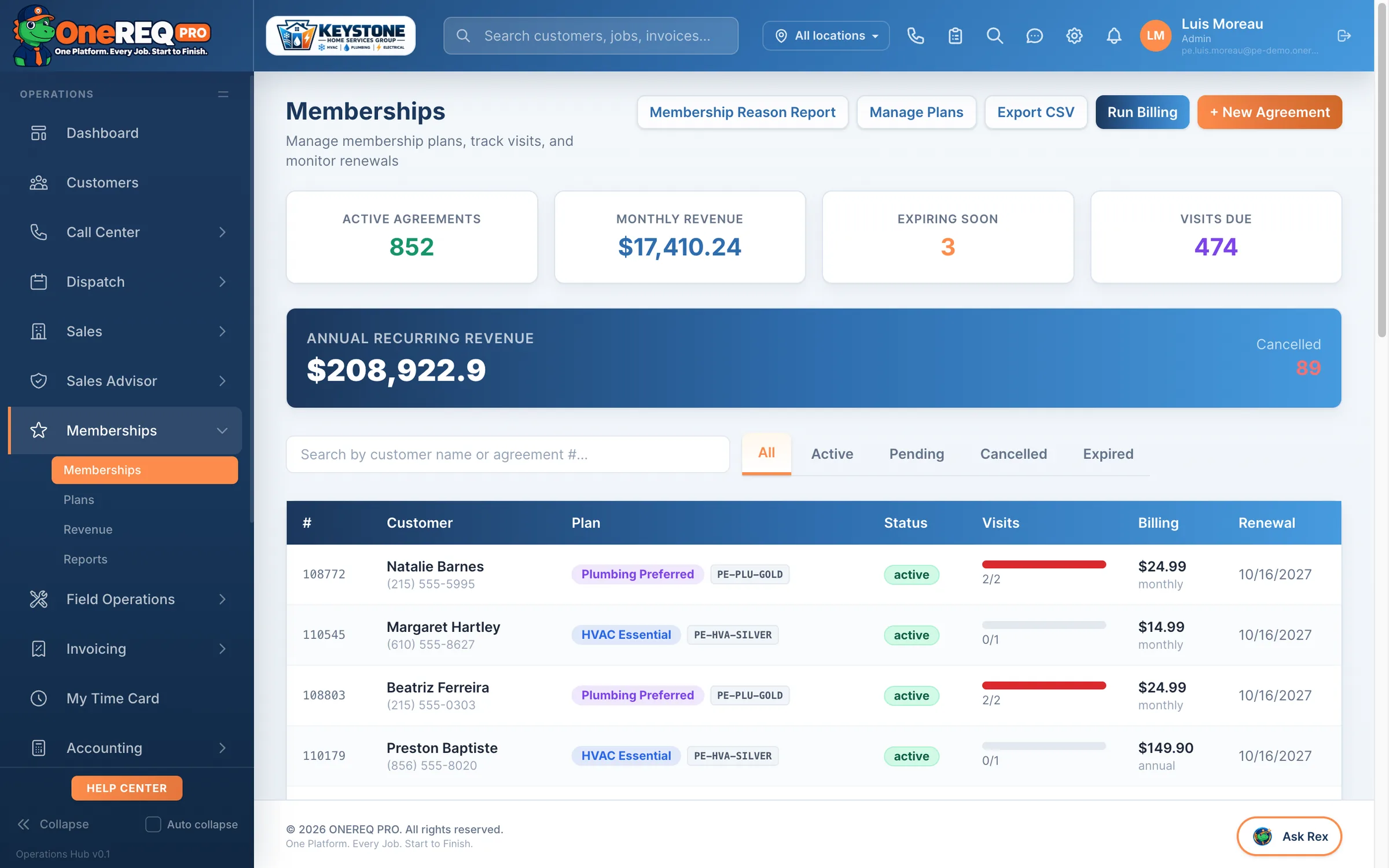The image size is (1389, 868).
Task: Open the clipboard tasks icon in header
Action: [x=955, y=36]
